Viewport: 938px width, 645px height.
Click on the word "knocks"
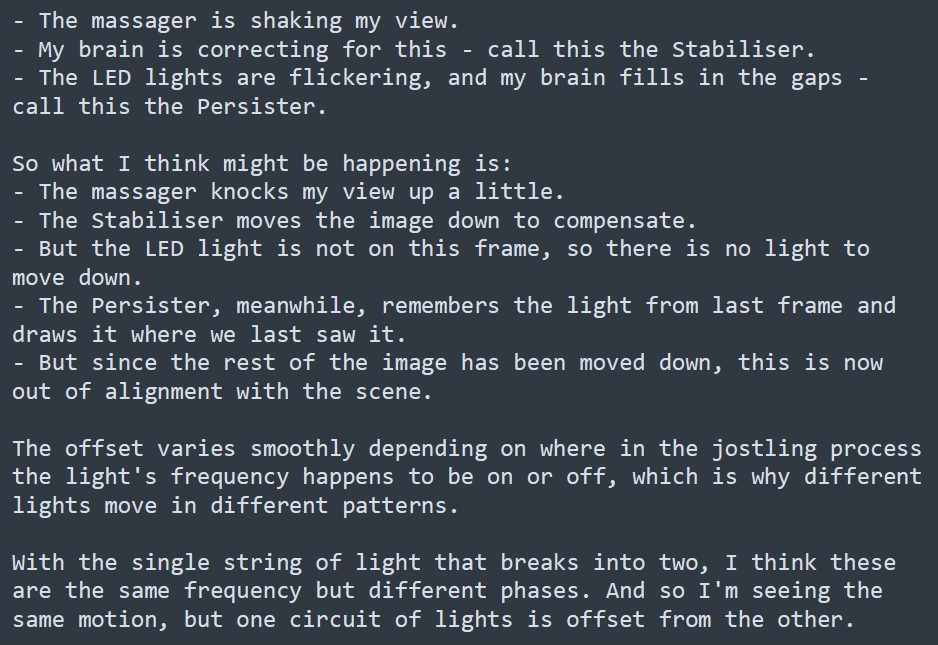249,192
